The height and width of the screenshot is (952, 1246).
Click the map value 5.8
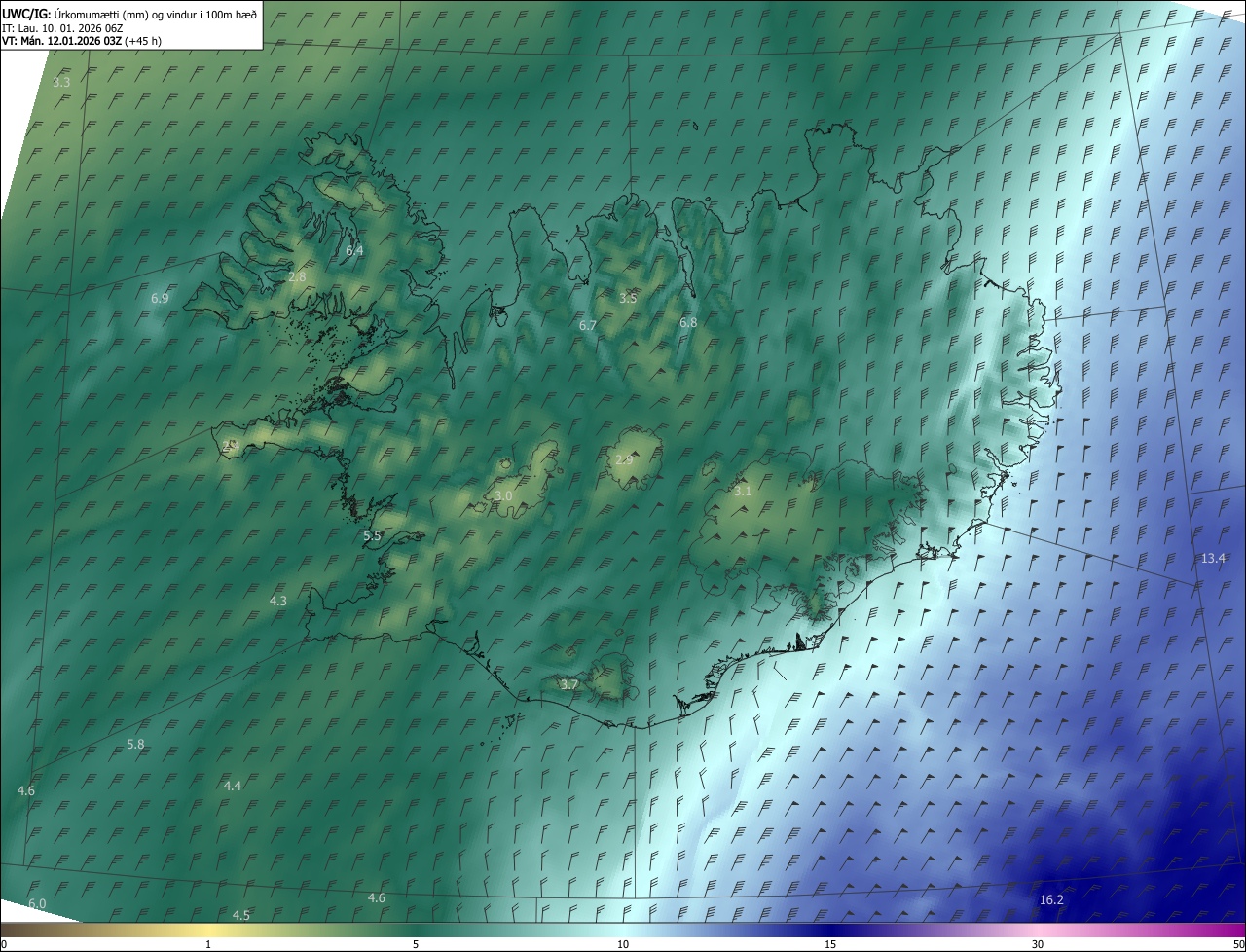(135, 744)
